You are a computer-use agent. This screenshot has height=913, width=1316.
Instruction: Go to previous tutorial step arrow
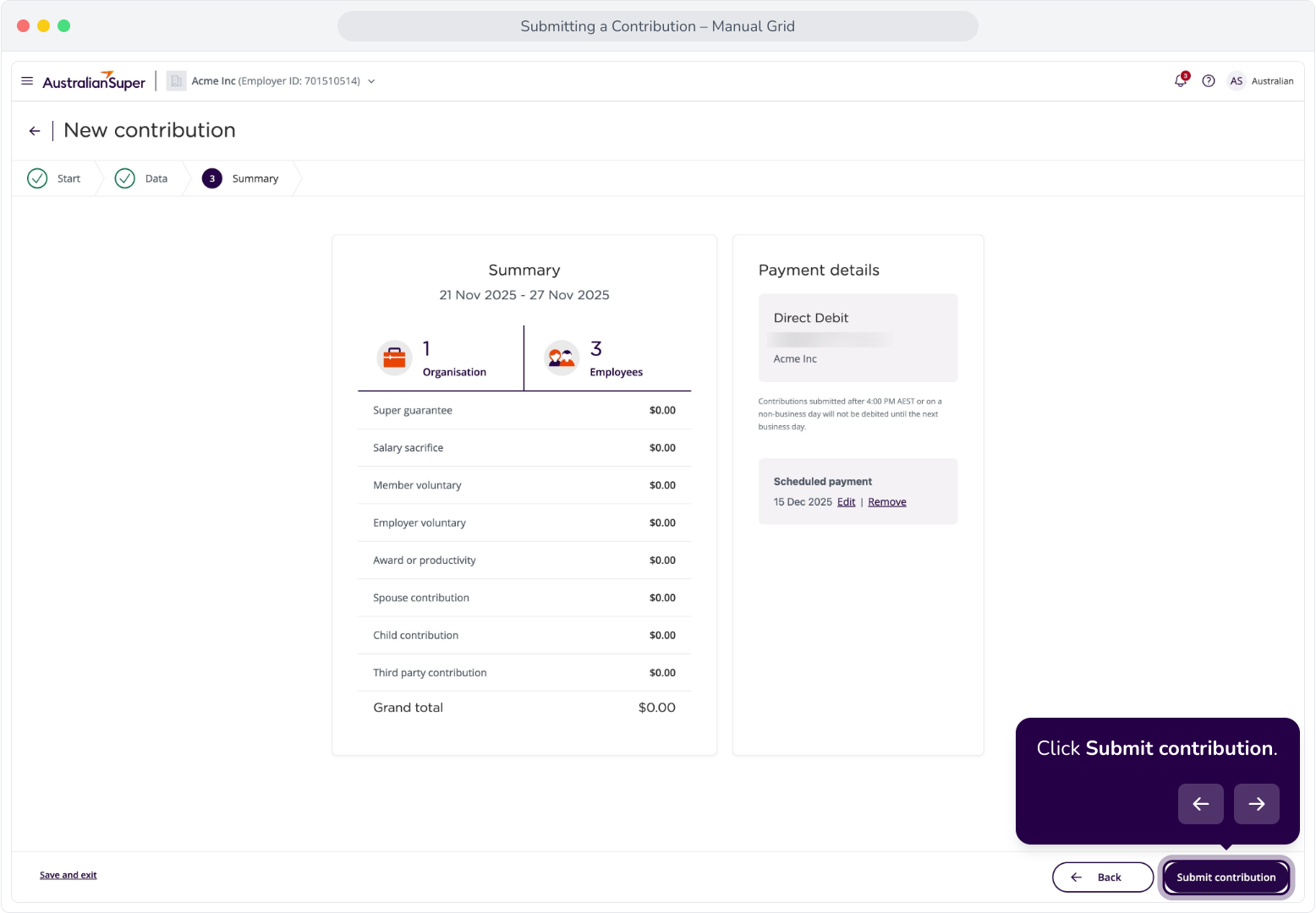tap(1201, 804)
